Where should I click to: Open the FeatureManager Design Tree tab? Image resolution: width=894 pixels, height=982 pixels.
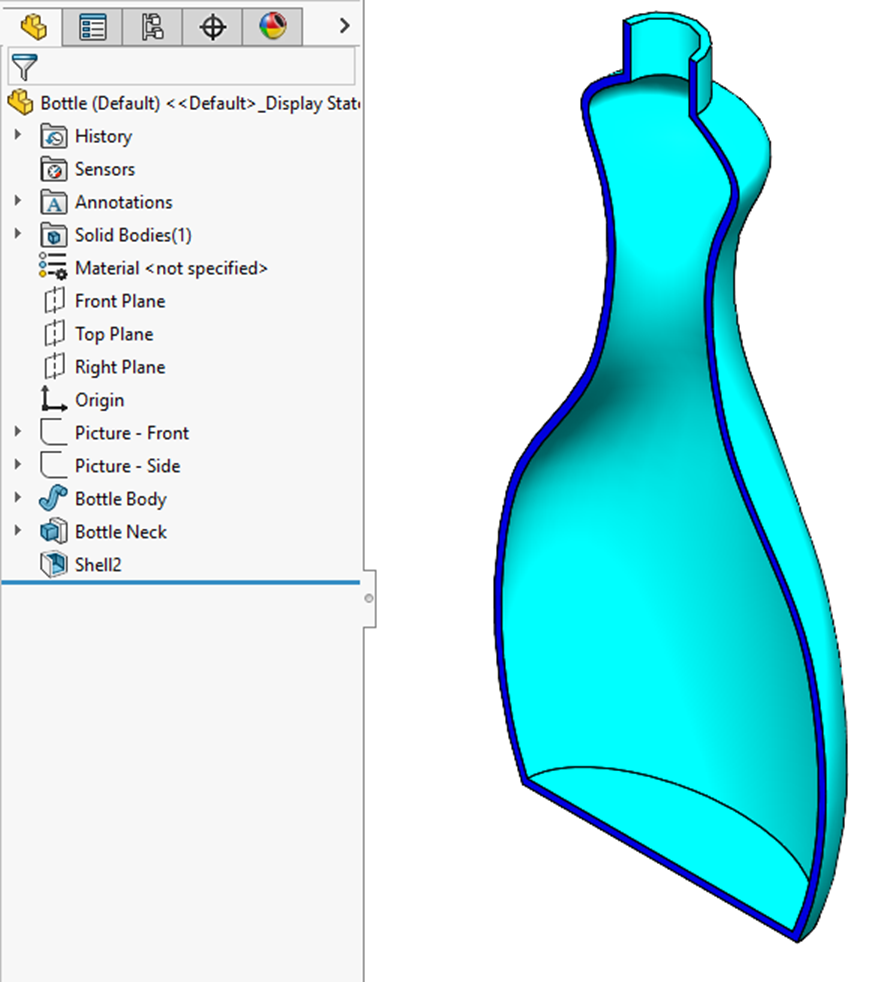coord(32,26)
